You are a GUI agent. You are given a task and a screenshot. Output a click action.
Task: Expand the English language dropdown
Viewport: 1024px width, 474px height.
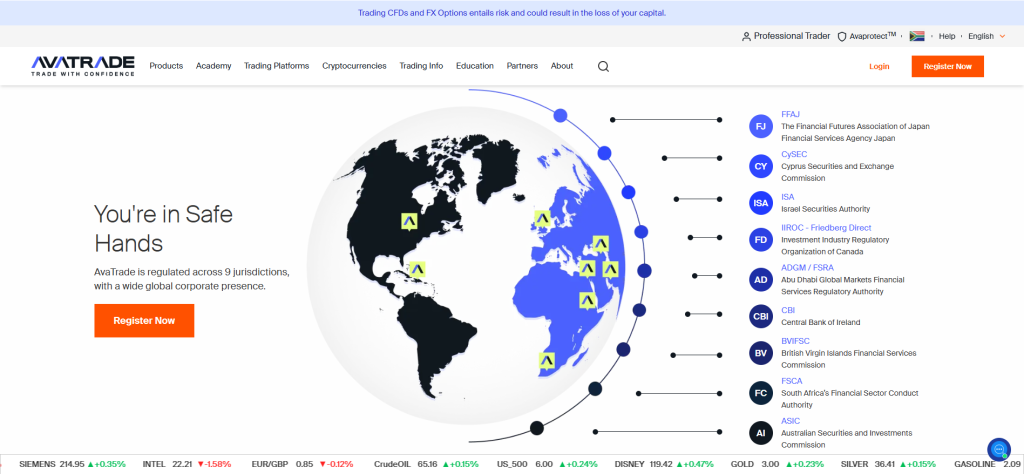pyautogui.click(x=986, y=37)
